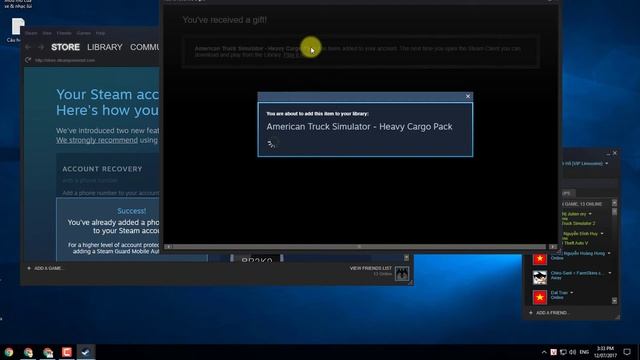Click Chirp-Sant friend's avatar
Viewport: 640px width, 360px height.
(540, 277)
